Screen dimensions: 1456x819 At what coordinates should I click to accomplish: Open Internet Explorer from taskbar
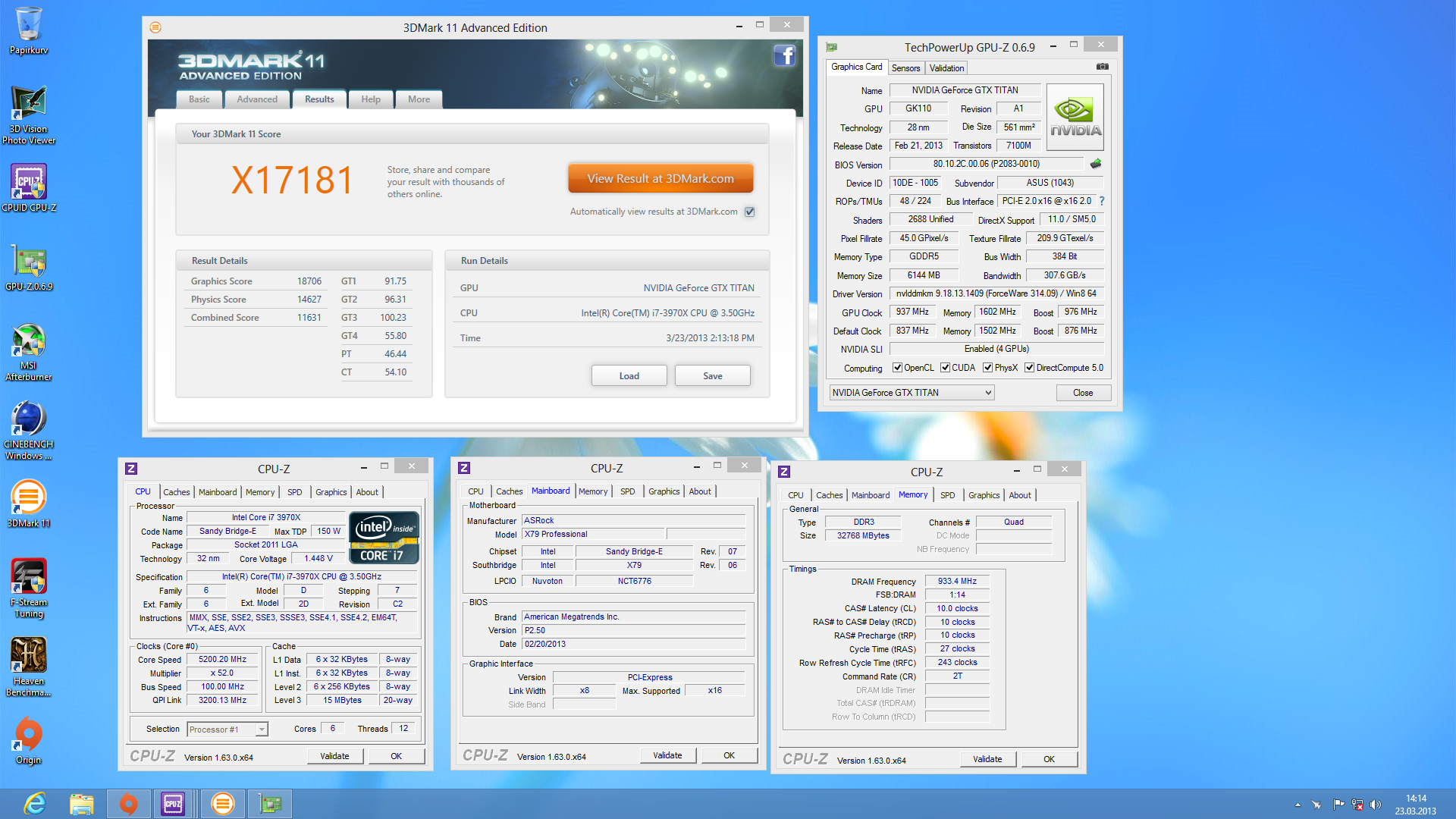tap(35, 803)
